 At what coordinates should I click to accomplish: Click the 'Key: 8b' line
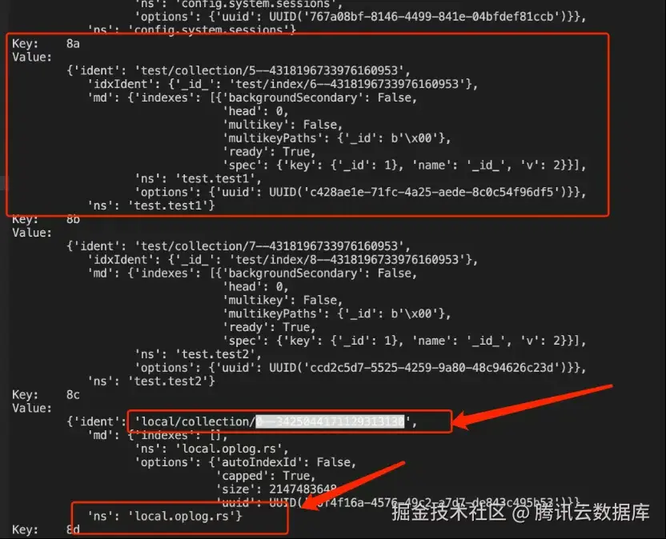coord(45,220)
